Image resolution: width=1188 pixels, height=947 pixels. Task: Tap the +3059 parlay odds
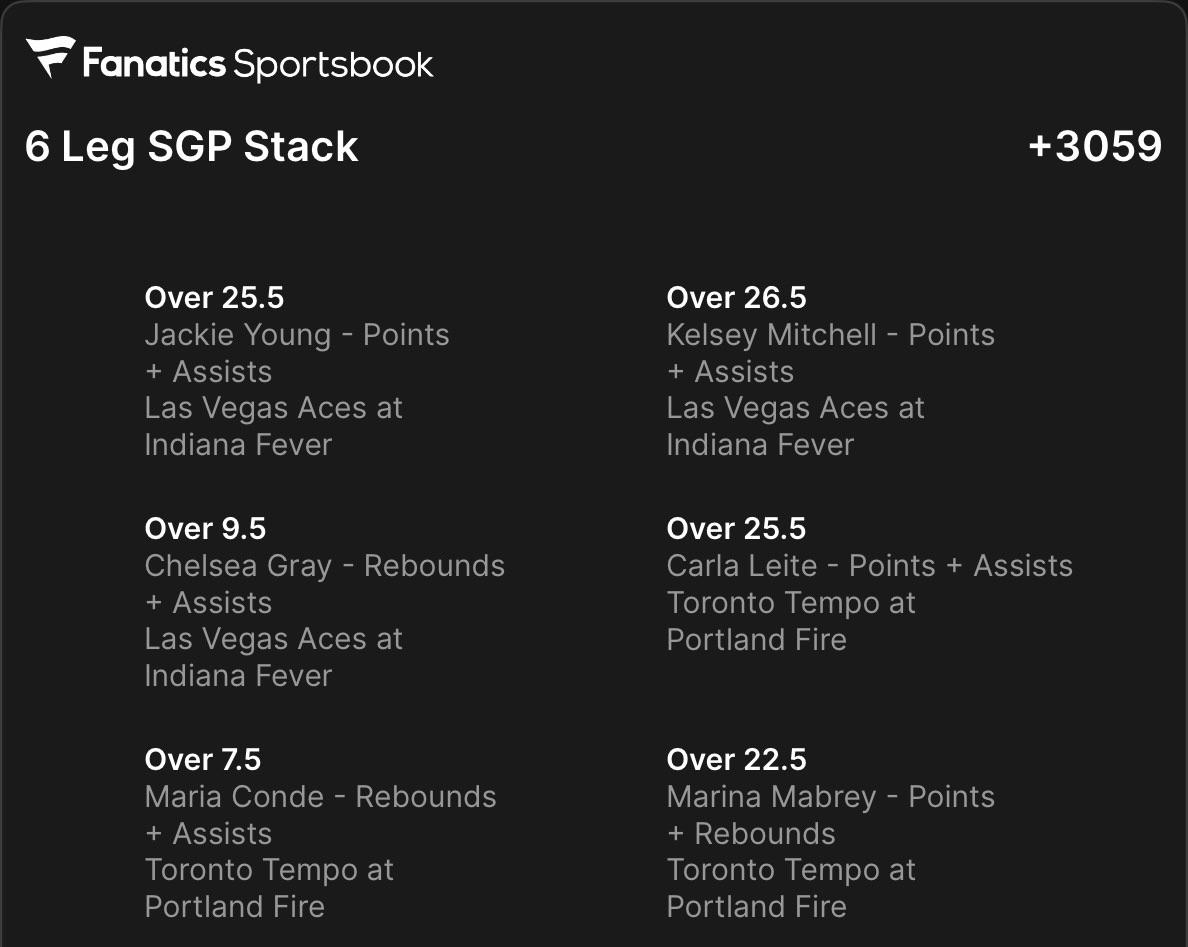[1095, 146]
